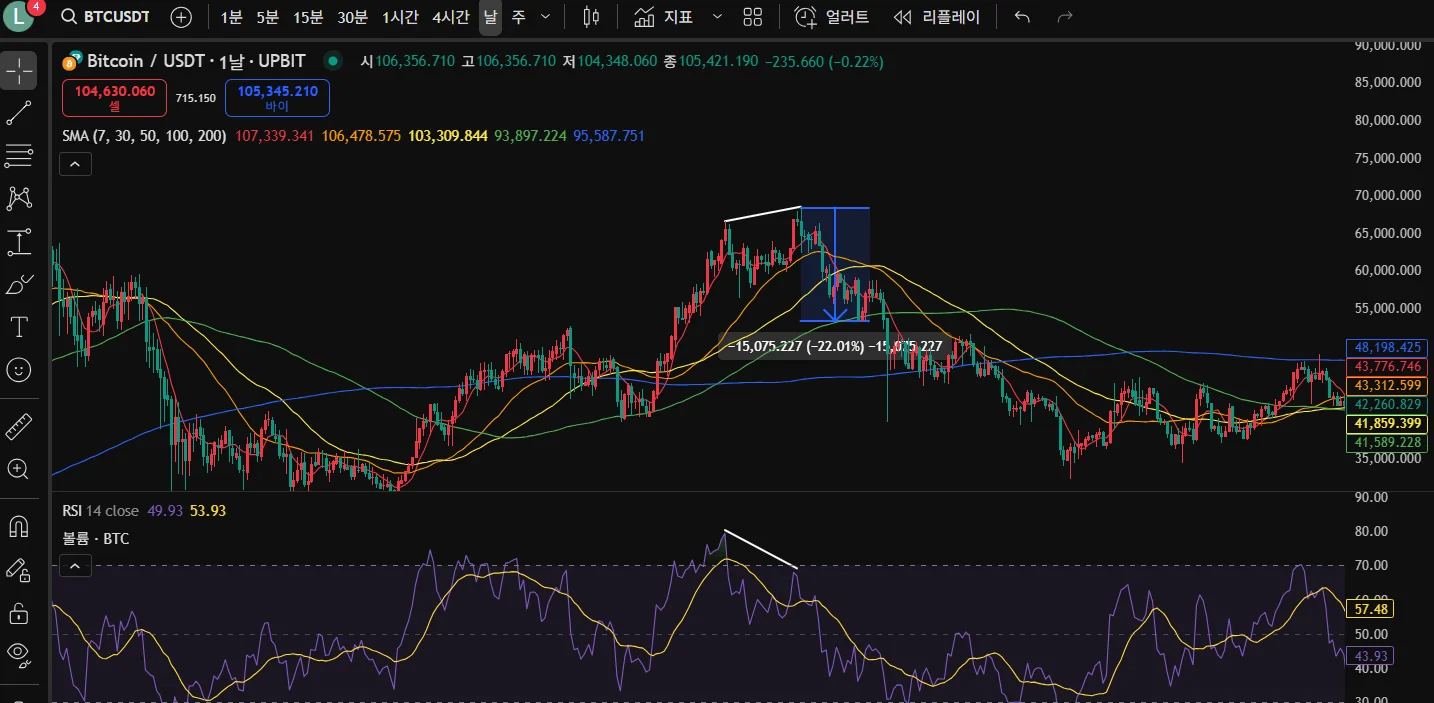Click the zoom in magnifier tool
Image resolution: width=1434 pixels, height=703 pixels.
pyautogui.click(x=19, y=469)
